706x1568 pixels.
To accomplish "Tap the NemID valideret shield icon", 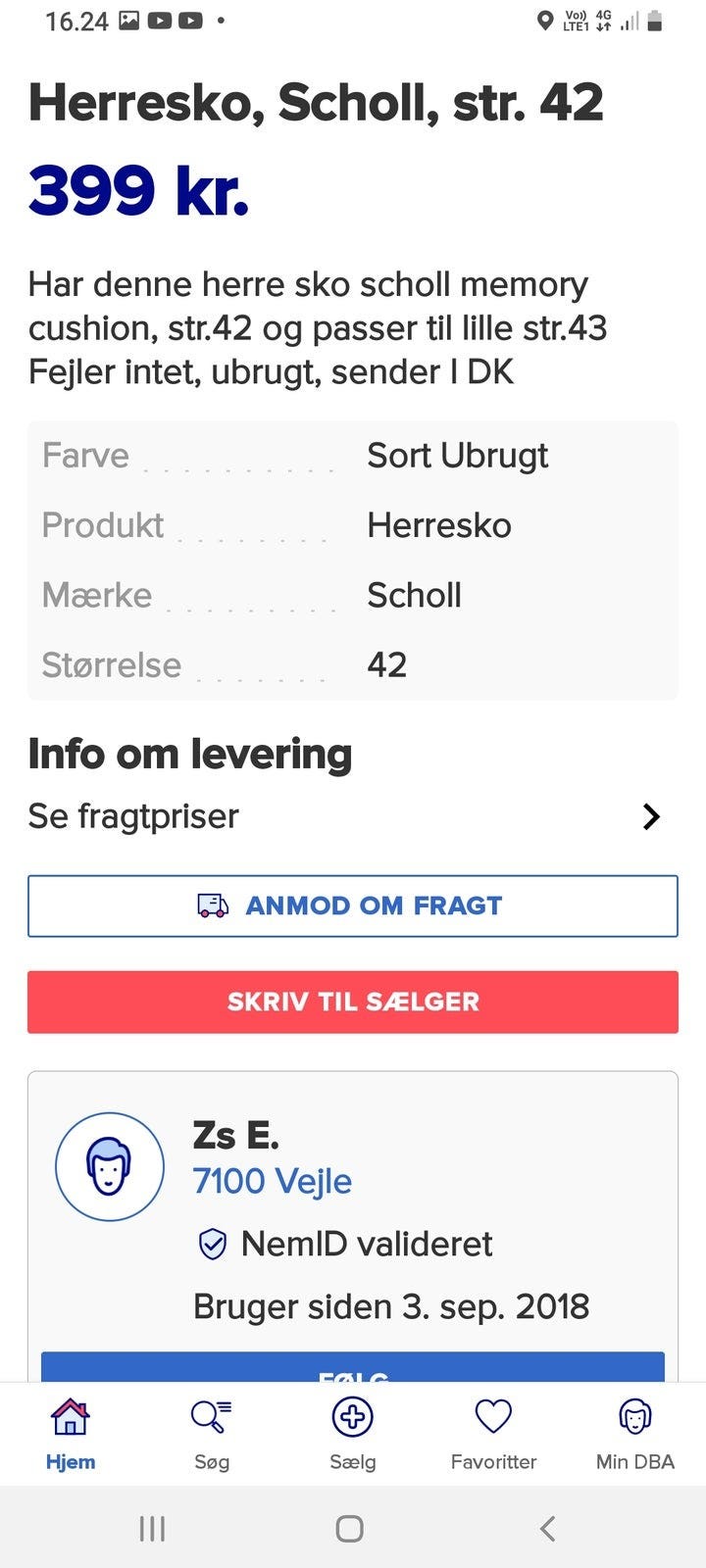I will [x=213, y=1244].
